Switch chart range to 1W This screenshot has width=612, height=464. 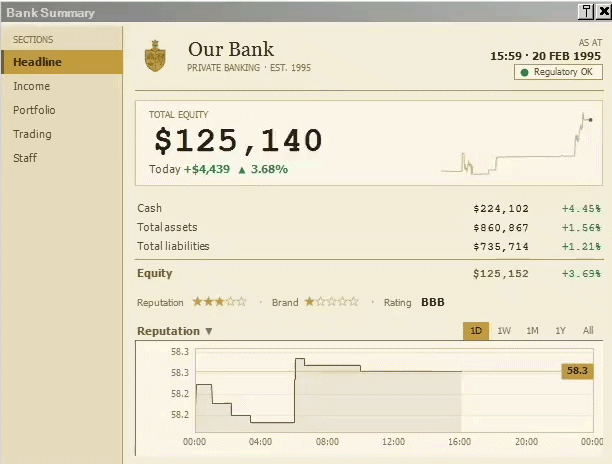coord(504,331)
